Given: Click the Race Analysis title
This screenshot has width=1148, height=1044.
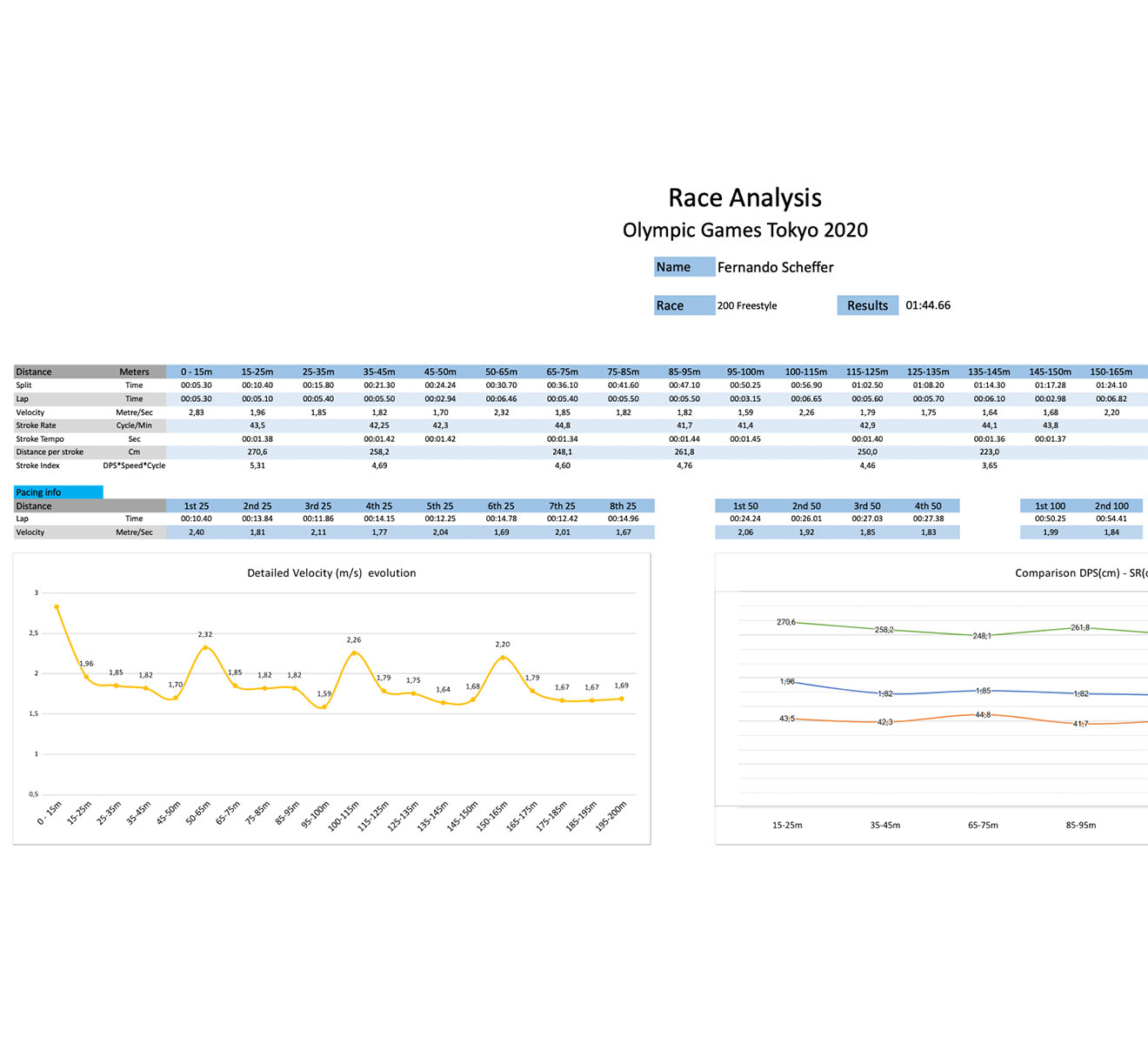Looking at the screenshot, I should (x=744, y=198).
